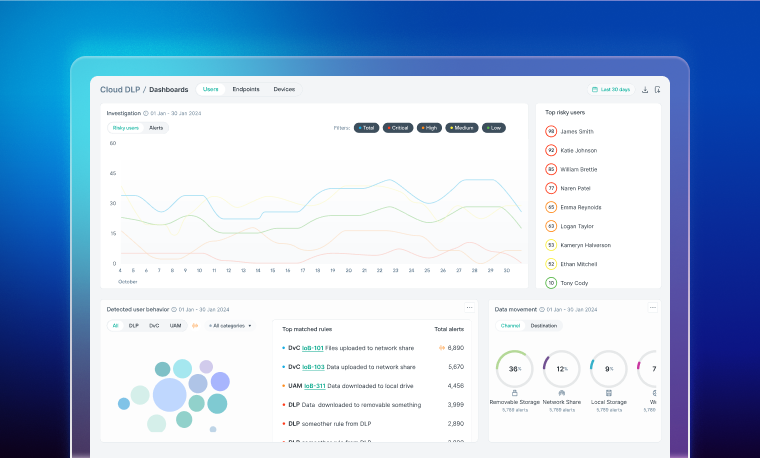Click the bookmark icon beside the download icon

click(x=657, y=90)
